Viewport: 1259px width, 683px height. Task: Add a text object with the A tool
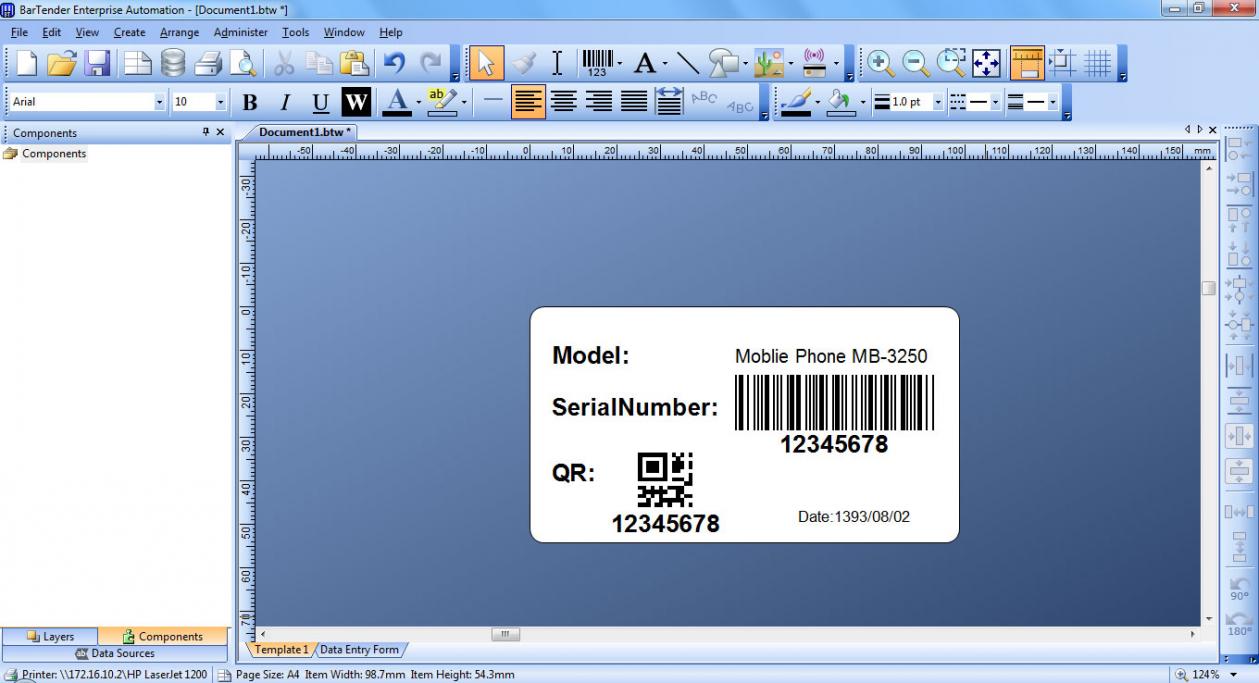click(x=645, y=64)
